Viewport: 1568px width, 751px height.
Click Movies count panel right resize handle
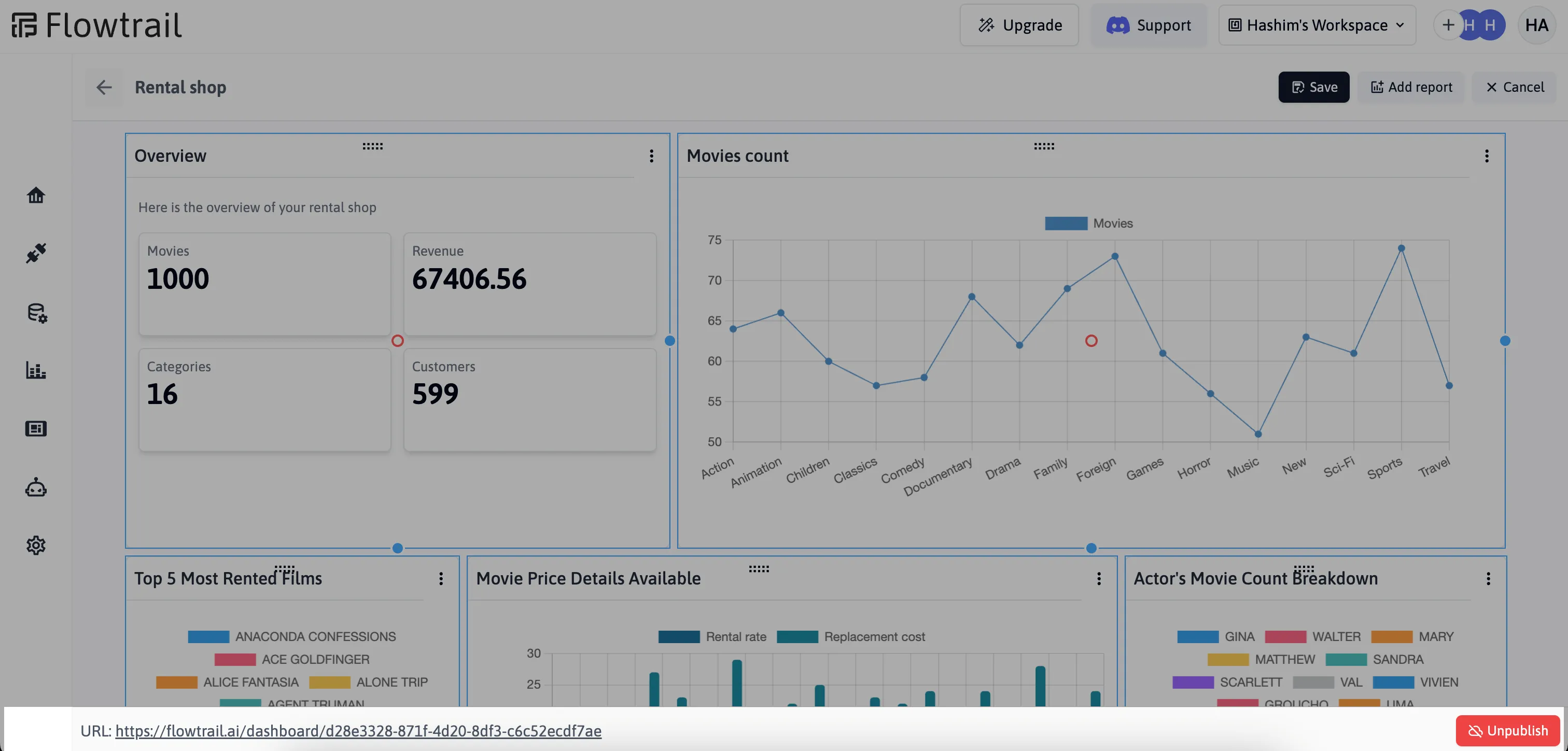click(1505, 340)
